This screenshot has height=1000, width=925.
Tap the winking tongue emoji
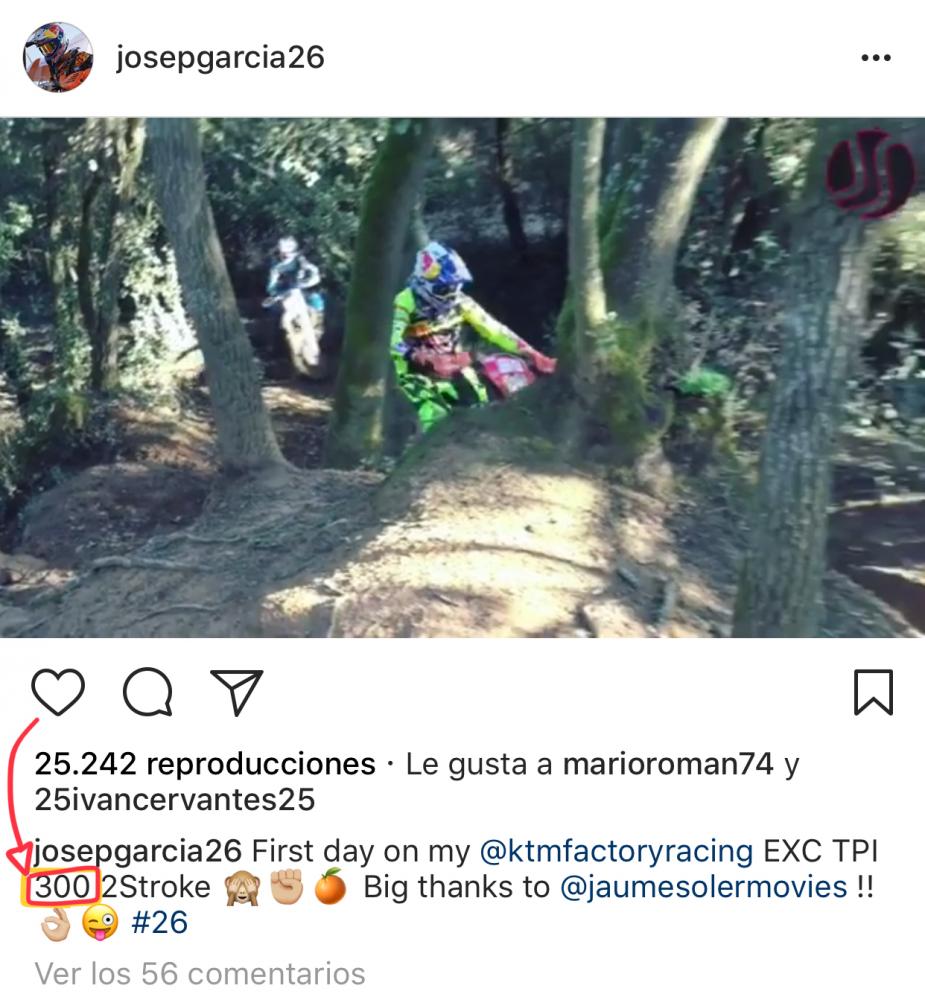(100, 923)
